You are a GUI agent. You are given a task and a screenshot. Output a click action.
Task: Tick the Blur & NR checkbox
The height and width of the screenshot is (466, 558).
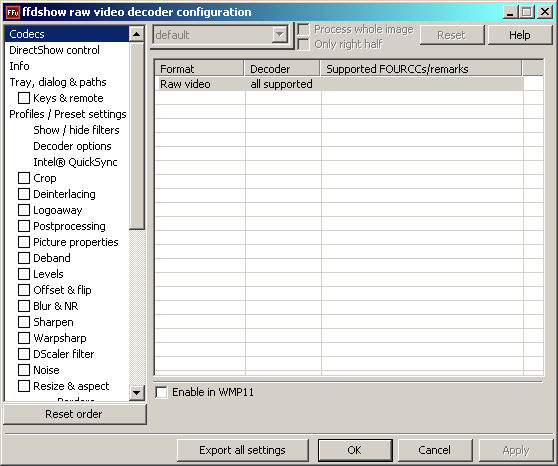click(24, 306)
